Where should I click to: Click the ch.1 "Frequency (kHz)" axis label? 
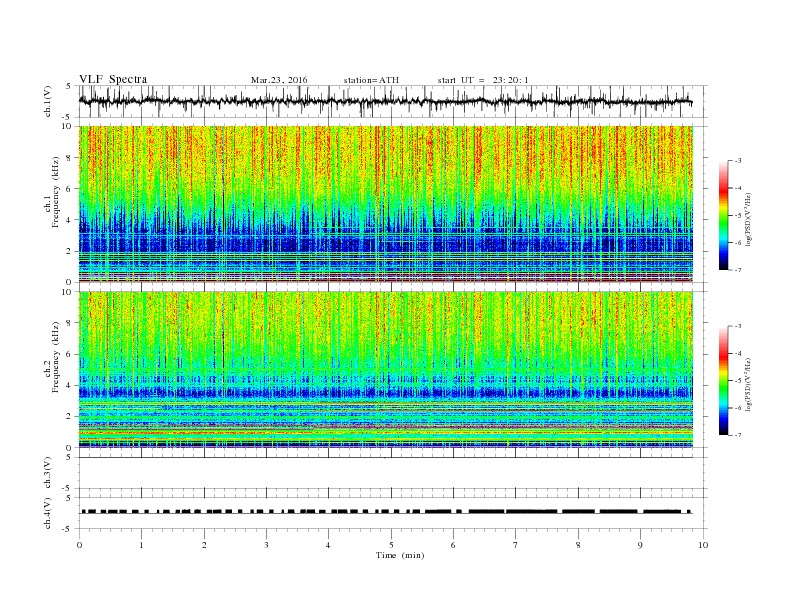point(55,192)
